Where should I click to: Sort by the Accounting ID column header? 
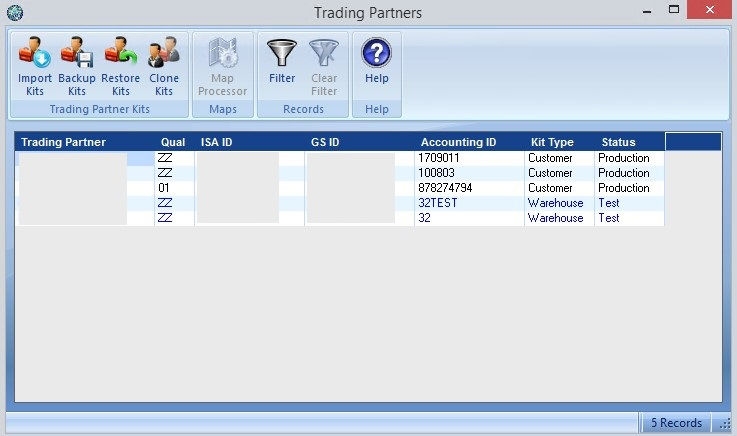point(458,142)
